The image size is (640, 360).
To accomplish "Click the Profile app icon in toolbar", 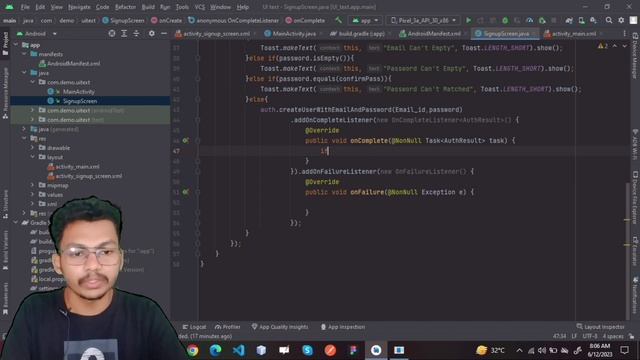I will 529,20.
